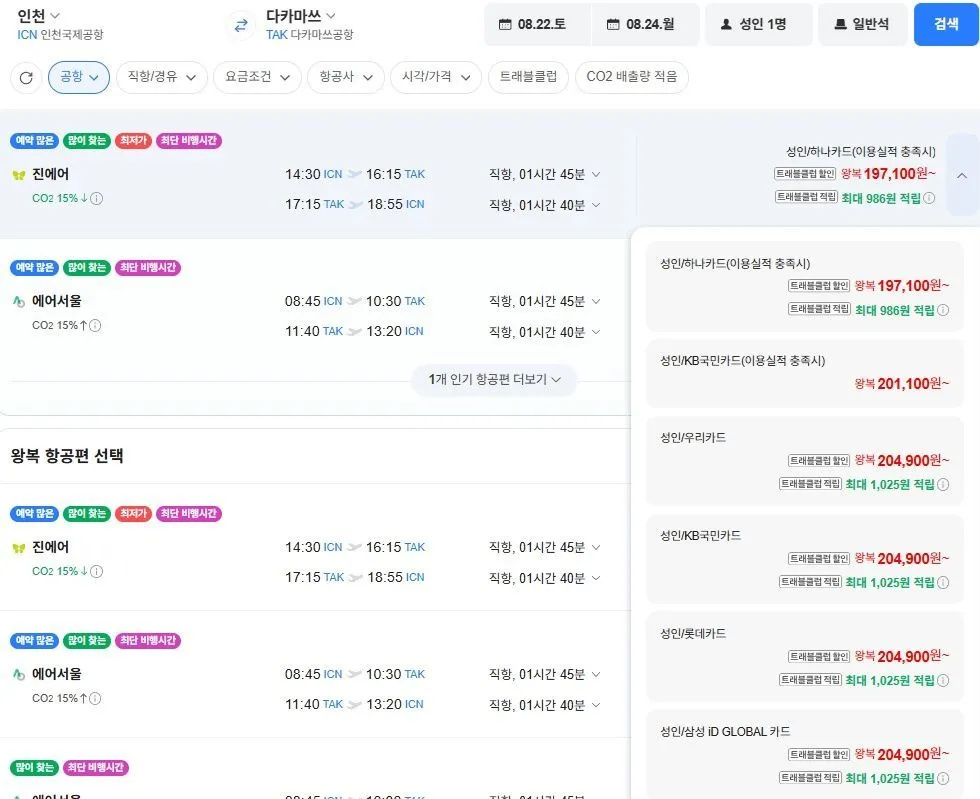Toggle the 트래블클럽 filter chip
The image size is (980, 799).
click(528, 77)
